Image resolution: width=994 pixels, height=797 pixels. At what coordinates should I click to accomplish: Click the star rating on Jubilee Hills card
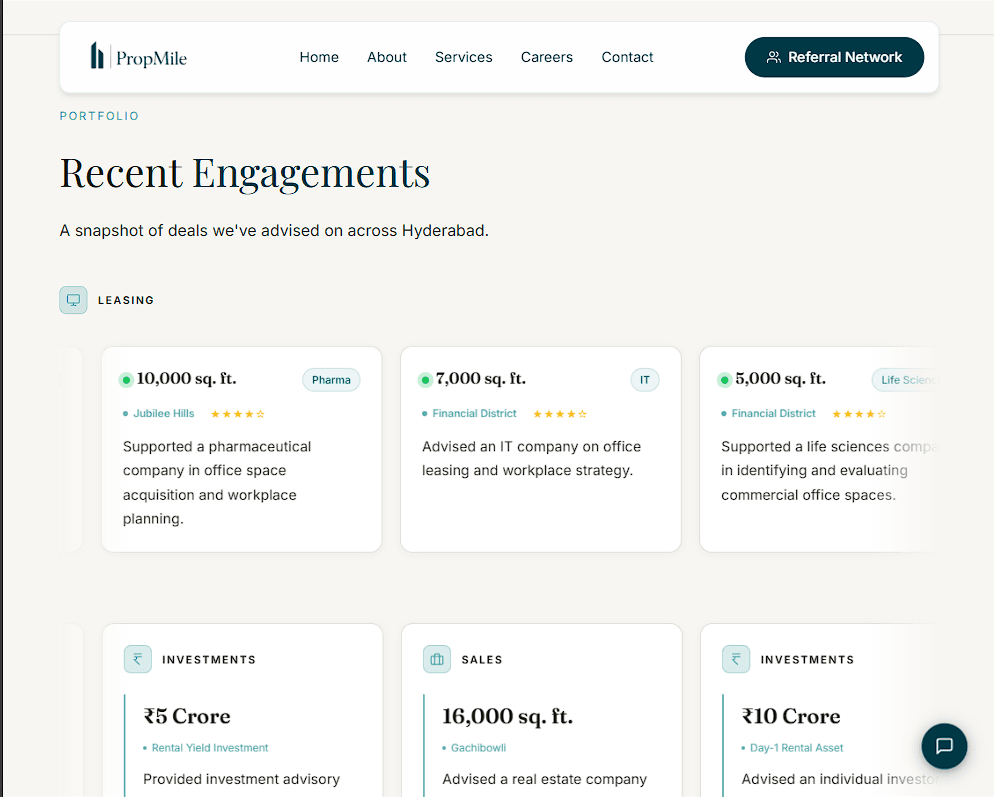238,414
